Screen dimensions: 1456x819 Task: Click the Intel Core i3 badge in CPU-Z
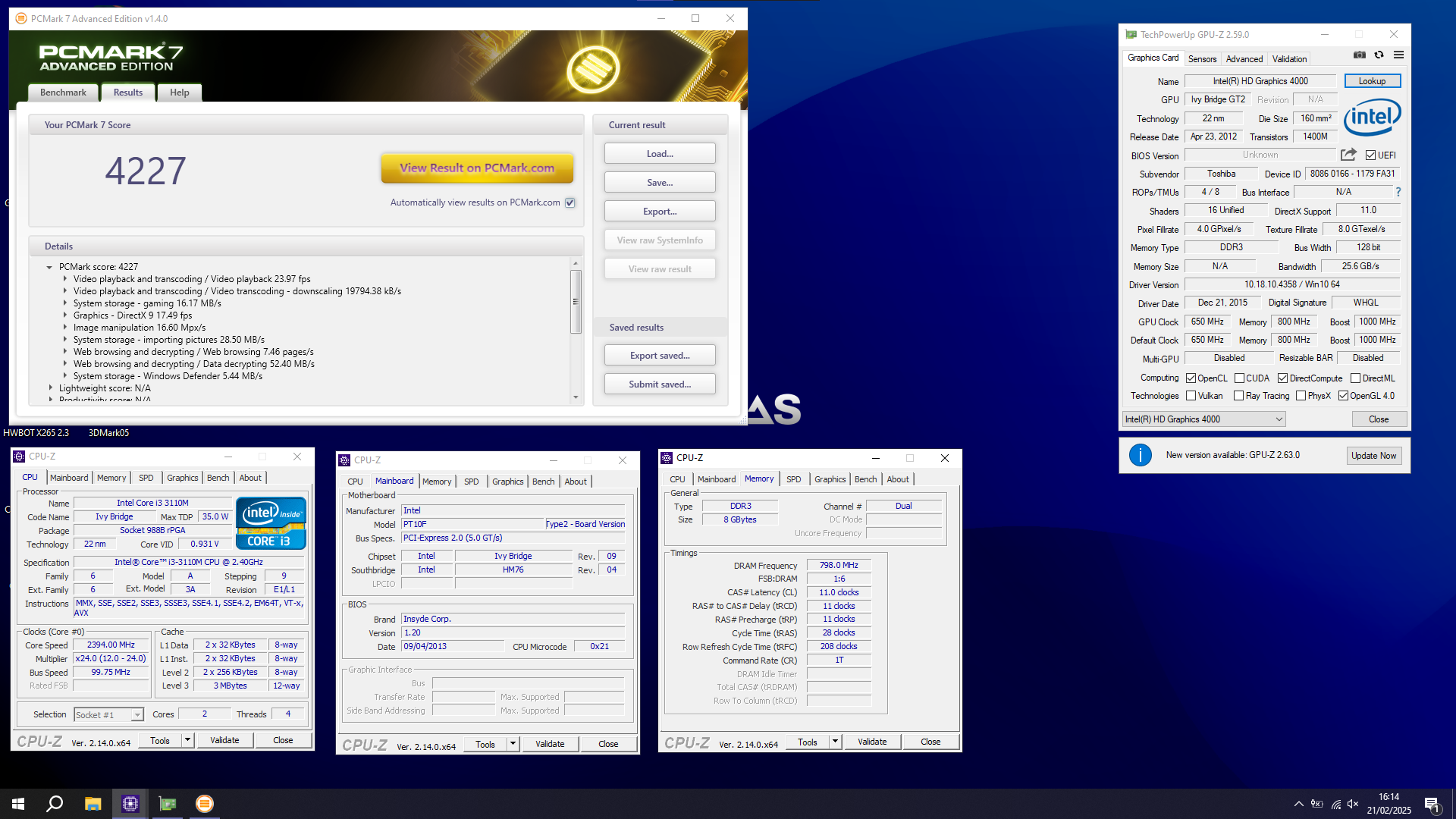271,522
